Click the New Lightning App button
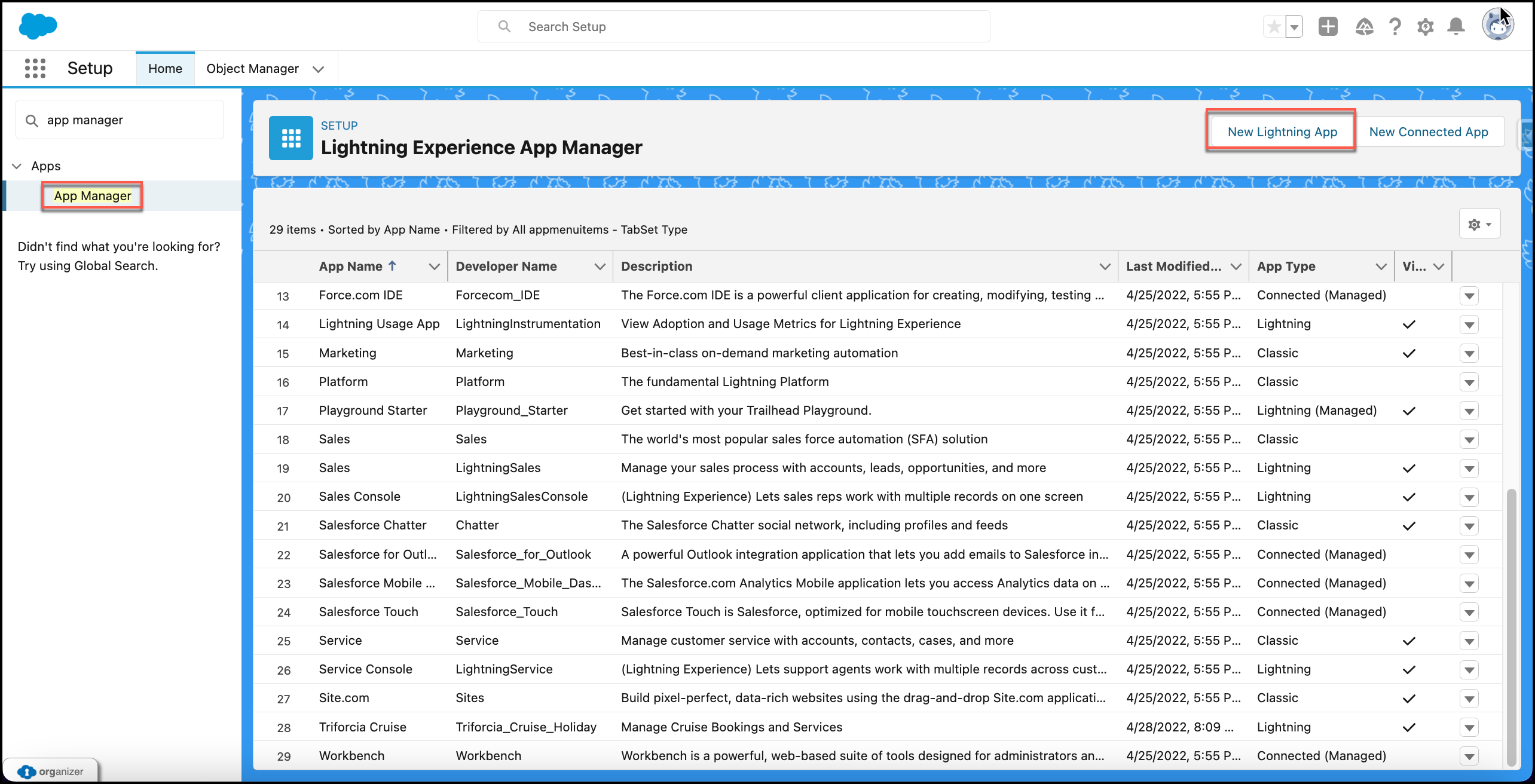The height and width of the screenshot is (784, 1535). coord(1282,132)
